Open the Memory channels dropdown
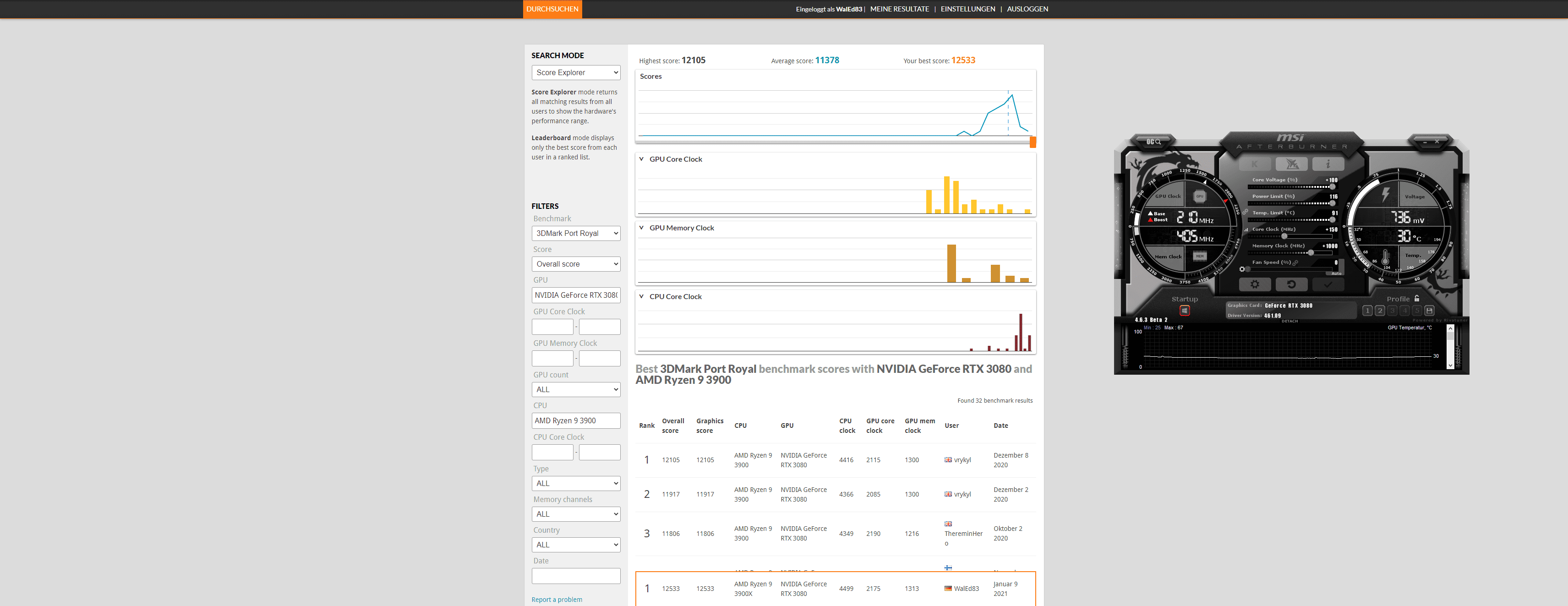This screenshot has width=1568, height=606. [x=576, y=514]
